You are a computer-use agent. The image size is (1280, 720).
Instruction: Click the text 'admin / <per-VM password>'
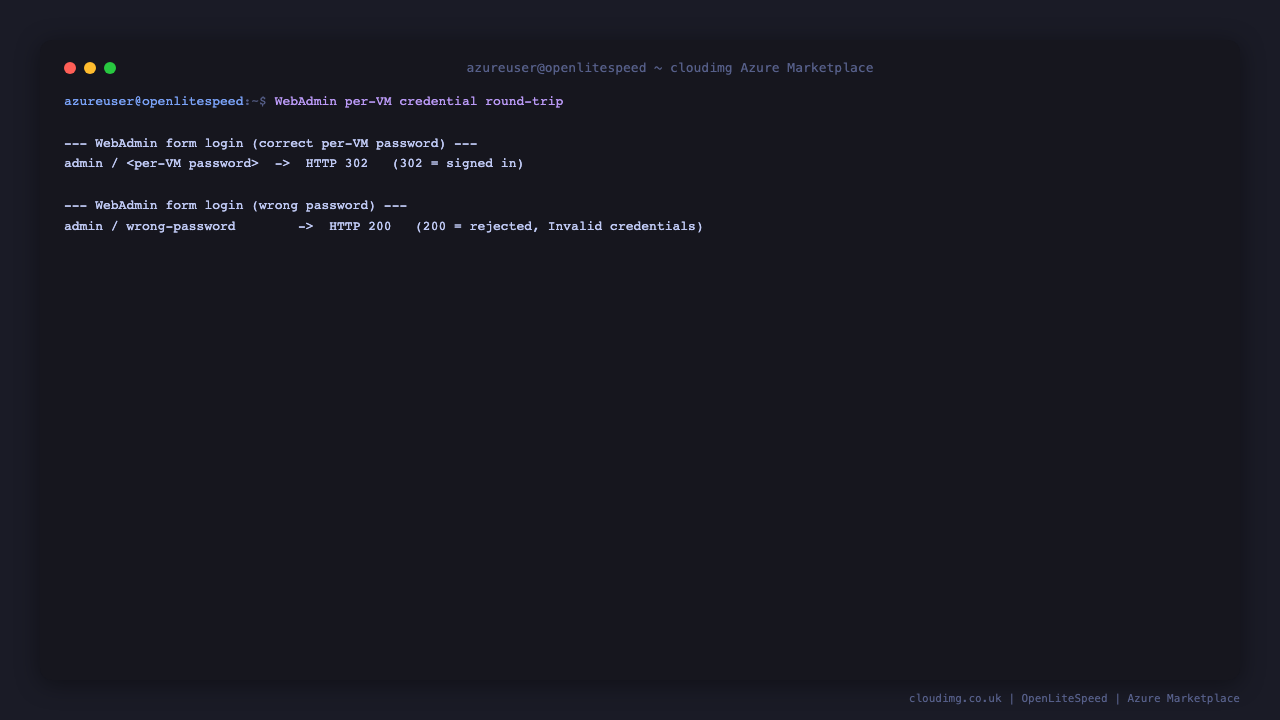pos(161,163)
